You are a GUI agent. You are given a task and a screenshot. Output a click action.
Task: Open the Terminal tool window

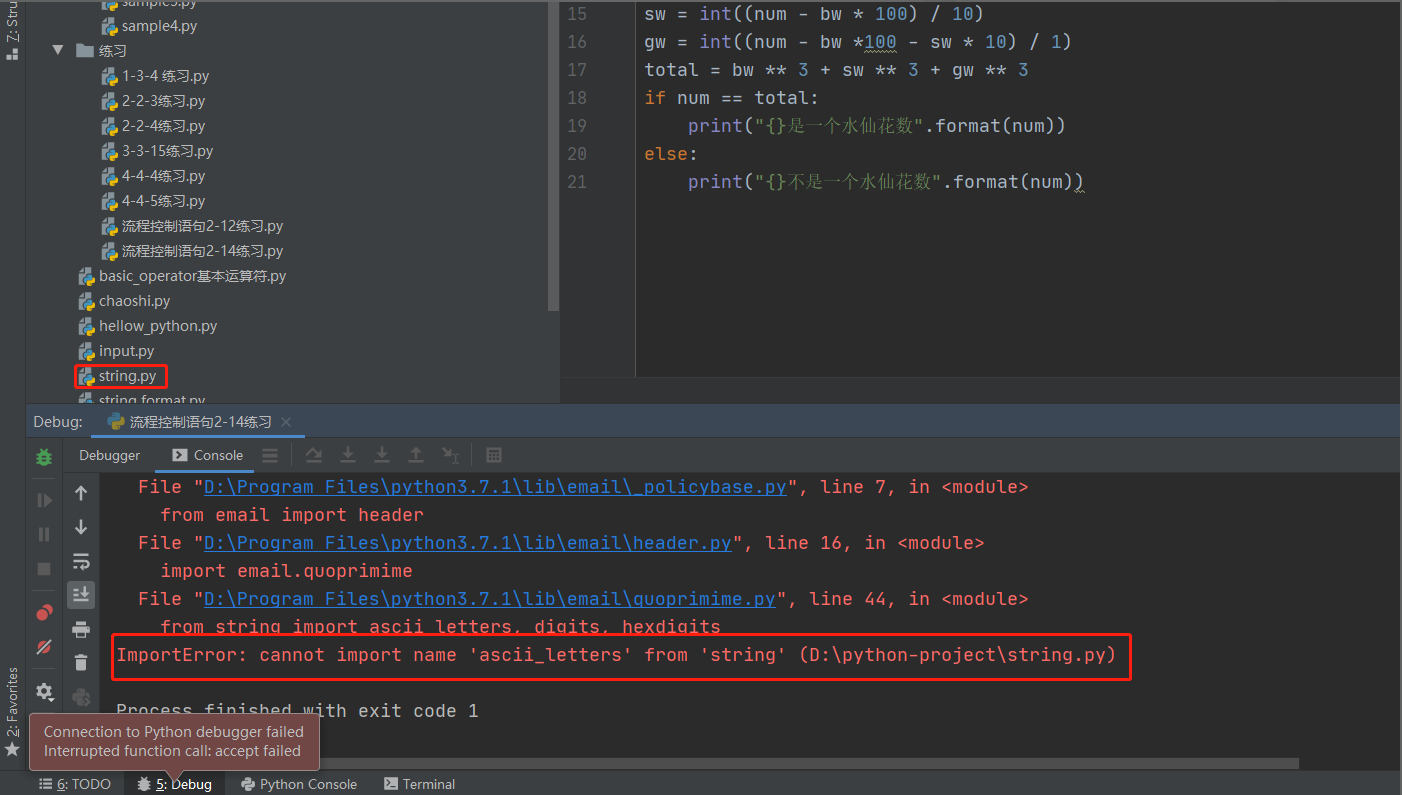pos(420,784)
